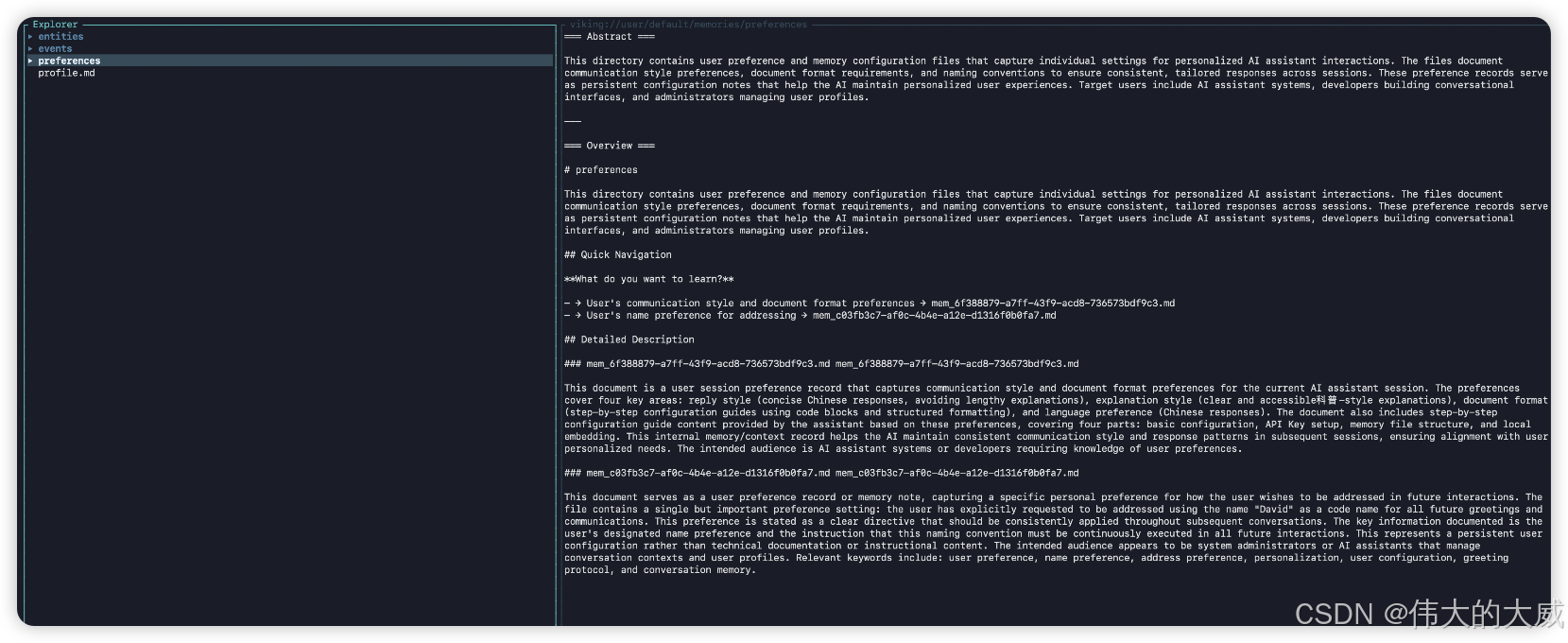Click the '# preferences' heading line
Image resolution: width=1568 pixels, height=643 pixels.
tap(601, 170)
